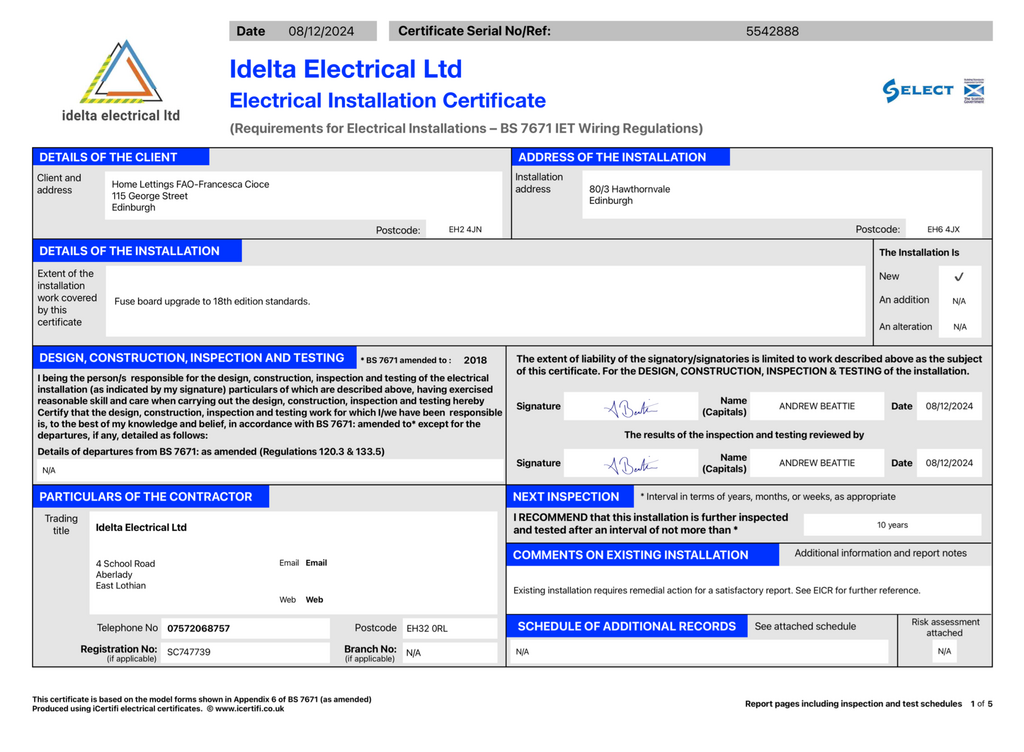Click the SCHEDULE OF ADDITIONAL RECORDS header
Image resolution: width=1024 pixels, height=752 pixels.
tap(627, 627)
